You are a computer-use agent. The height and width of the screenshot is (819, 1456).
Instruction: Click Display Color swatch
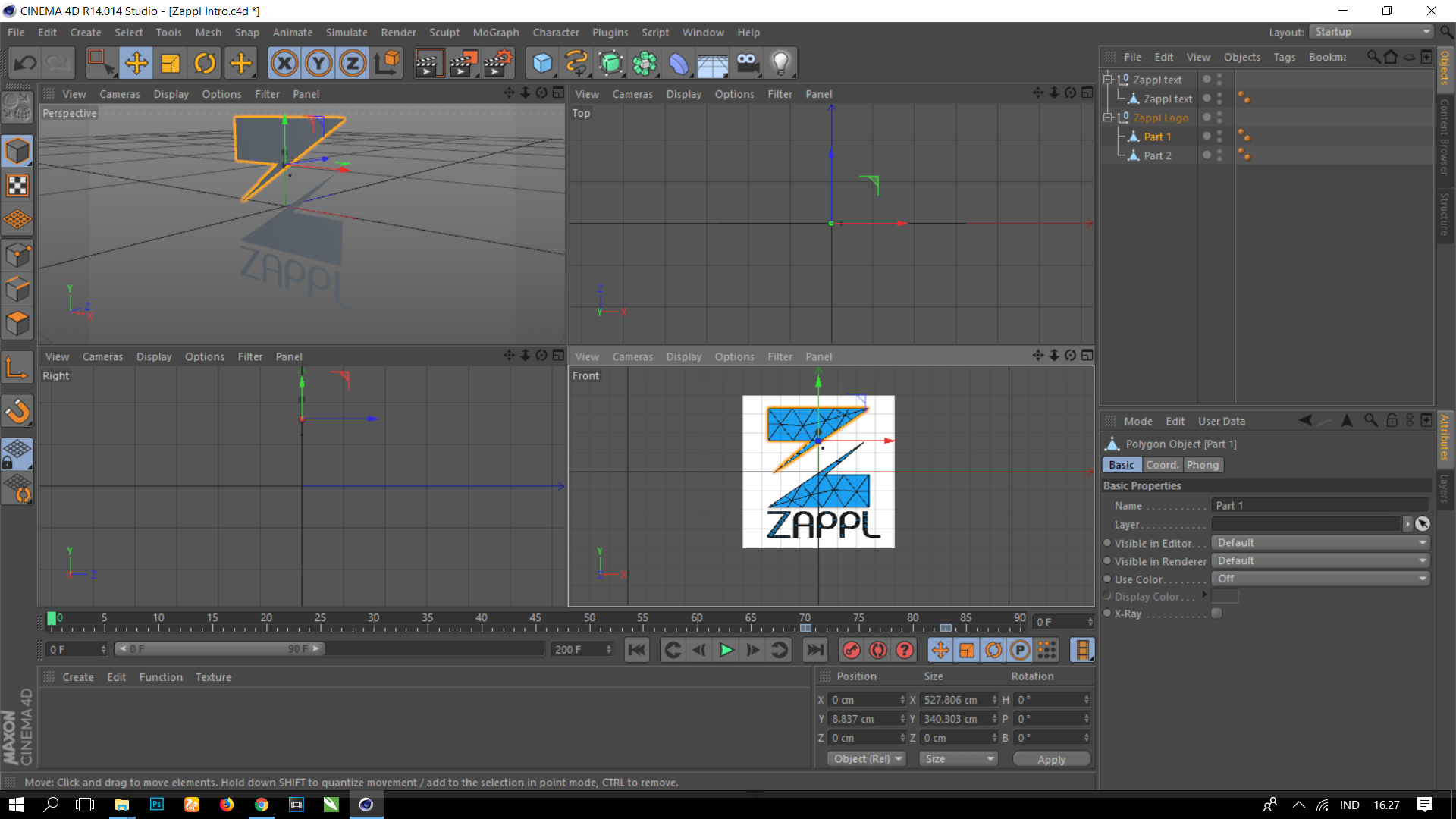(x=1225, y=596)
